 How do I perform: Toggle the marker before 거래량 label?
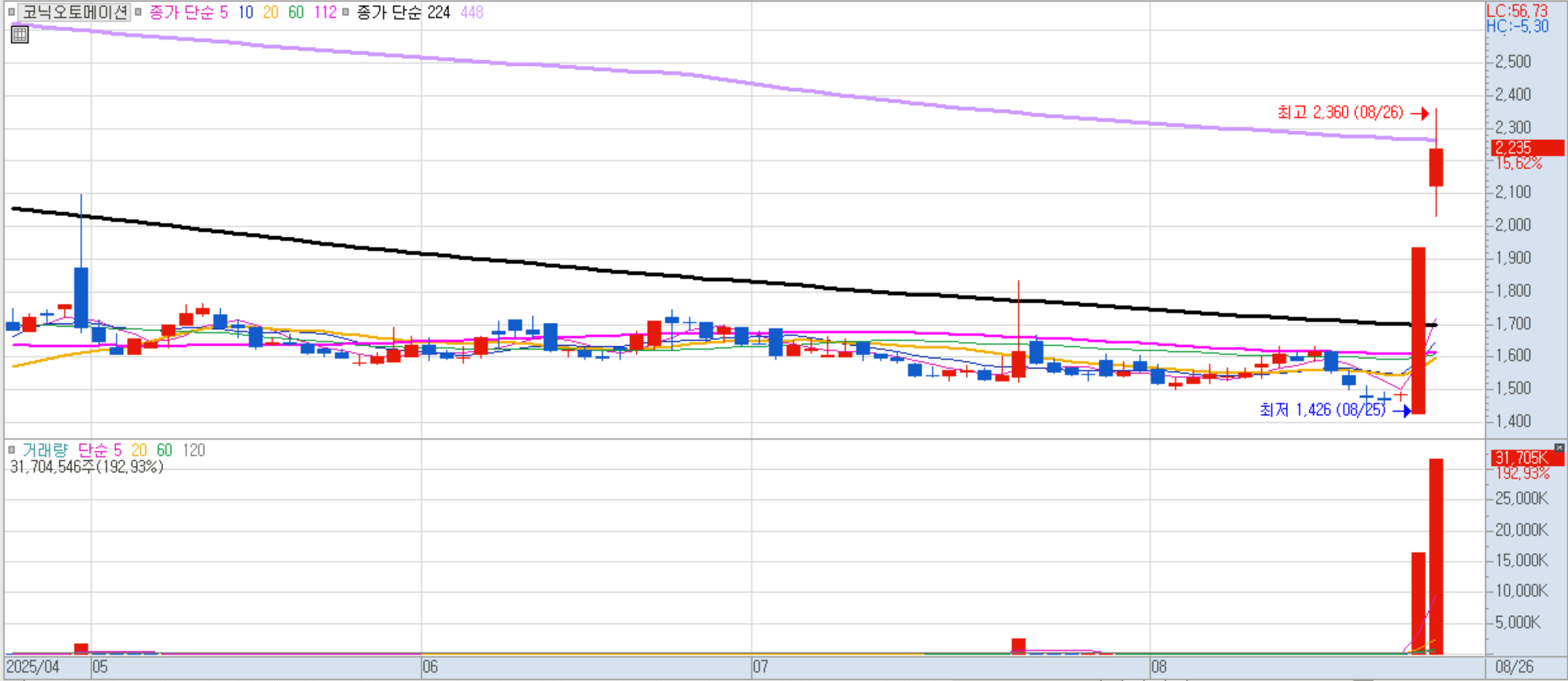tap(11, 450)
